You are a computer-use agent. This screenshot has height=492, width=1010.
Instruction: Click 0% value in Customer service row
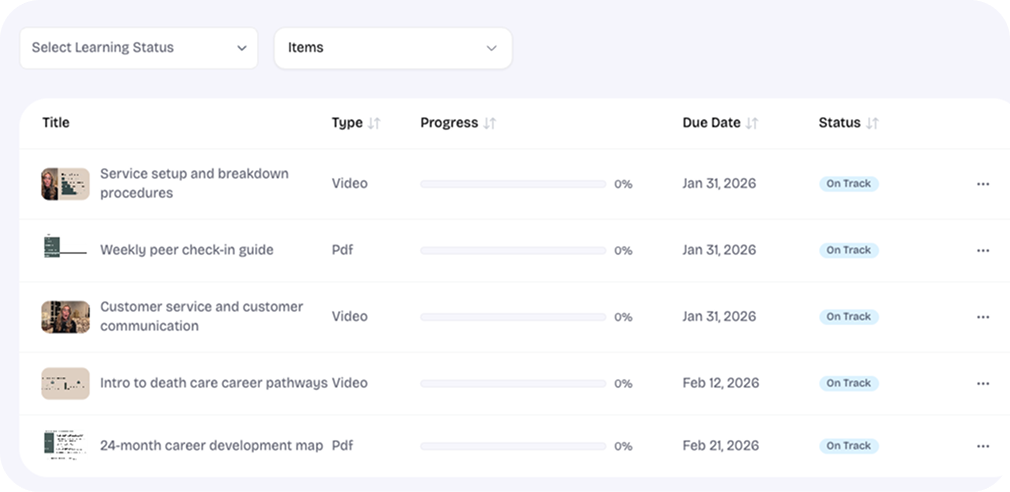pos(624,317)
